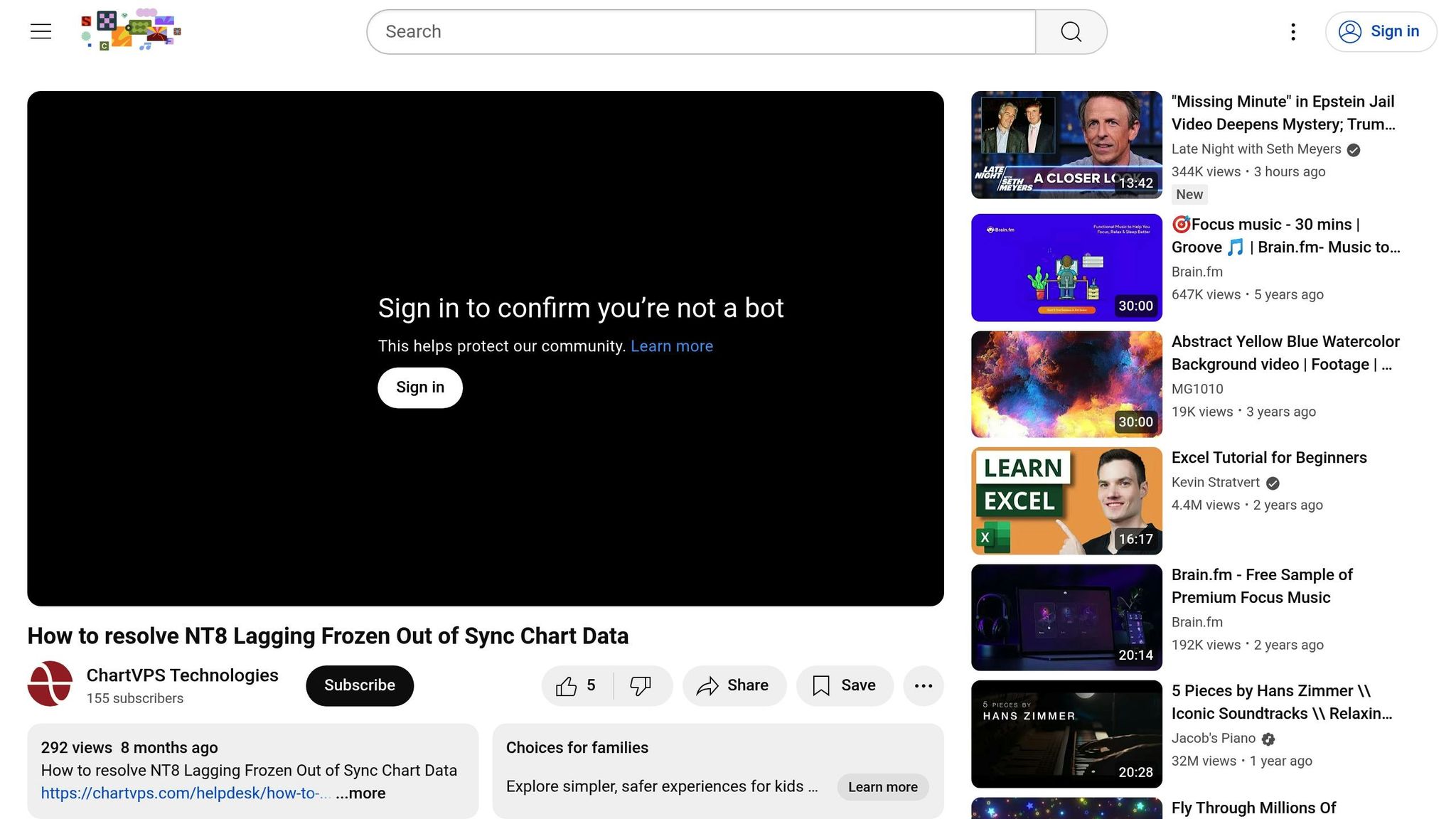Subscribe to ChartVPS Technologies

coord(360,685)
